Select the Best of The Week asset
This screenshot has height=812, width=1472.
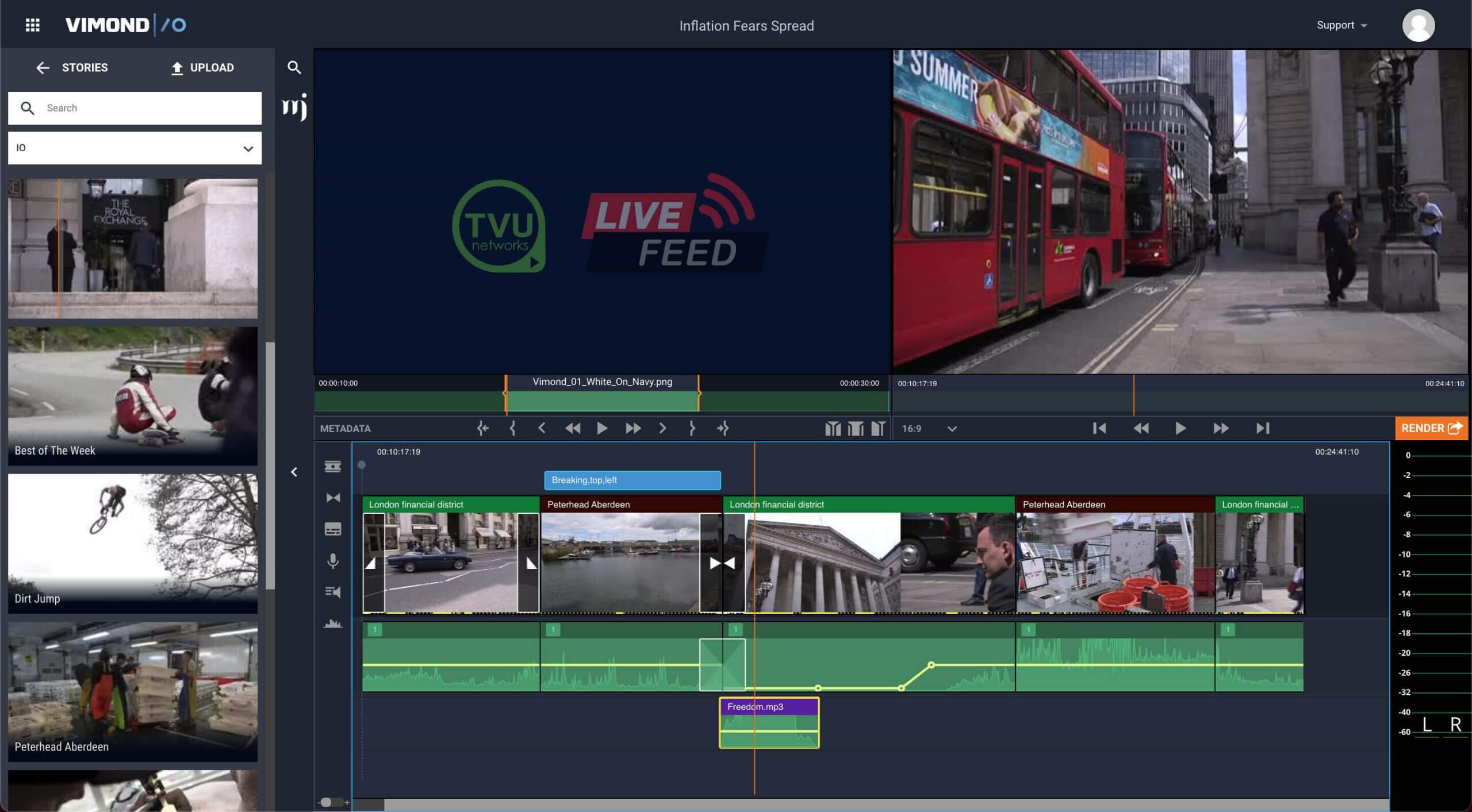tap(133, 396)
